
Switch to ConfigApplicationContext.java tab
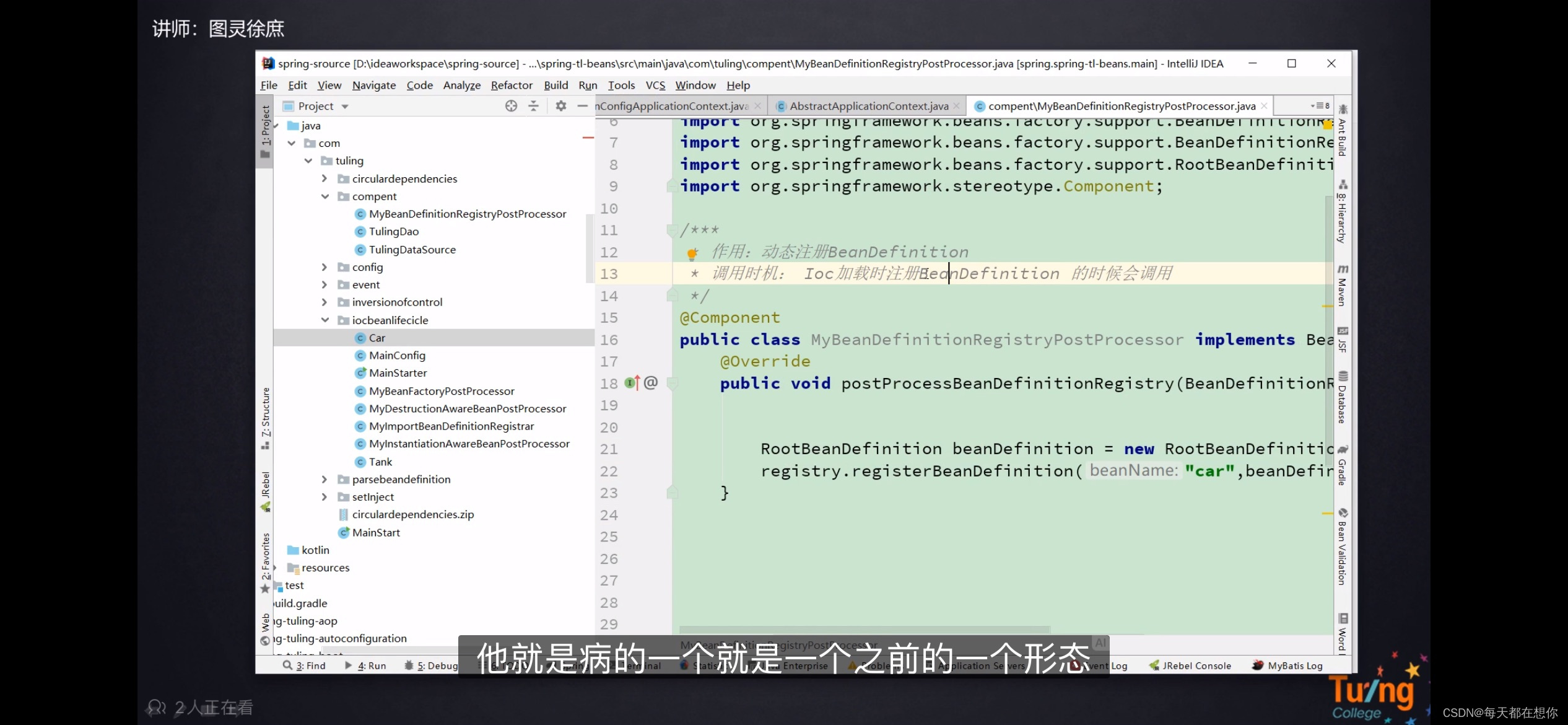671,105
